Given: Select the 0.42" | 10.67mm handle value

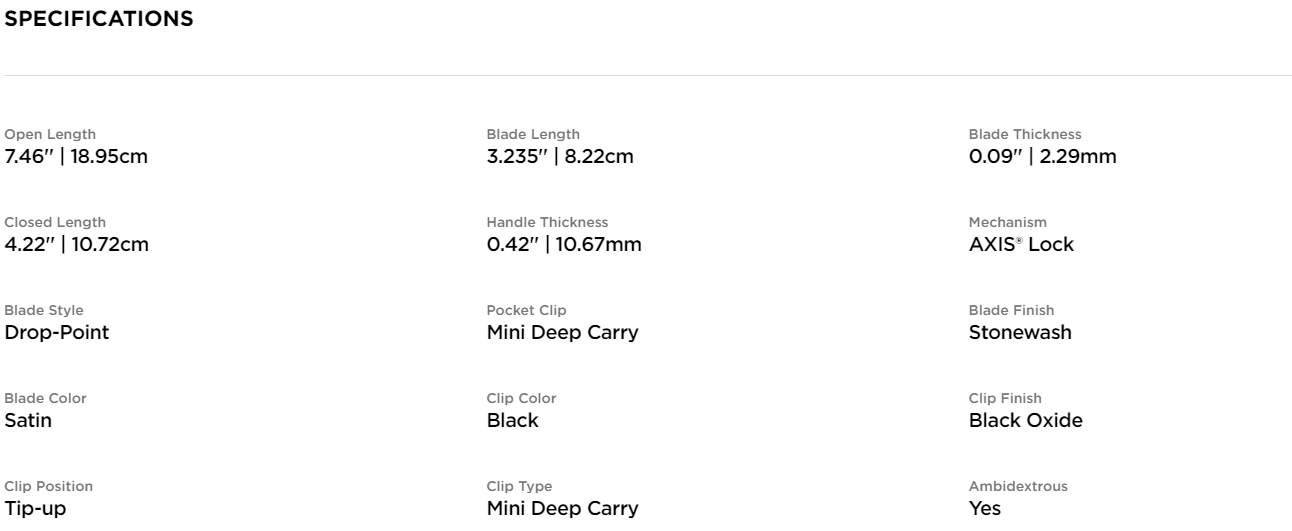Looking at the screenshot, I should click(564, 244).
